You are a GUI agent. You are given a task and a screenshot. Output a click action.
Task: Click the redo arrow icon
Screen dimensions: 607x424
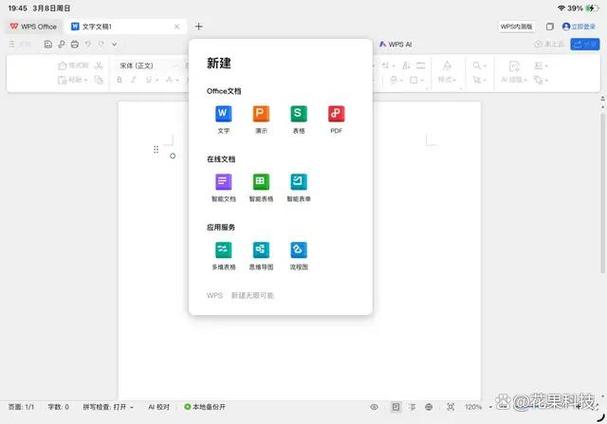coord(101,44)
